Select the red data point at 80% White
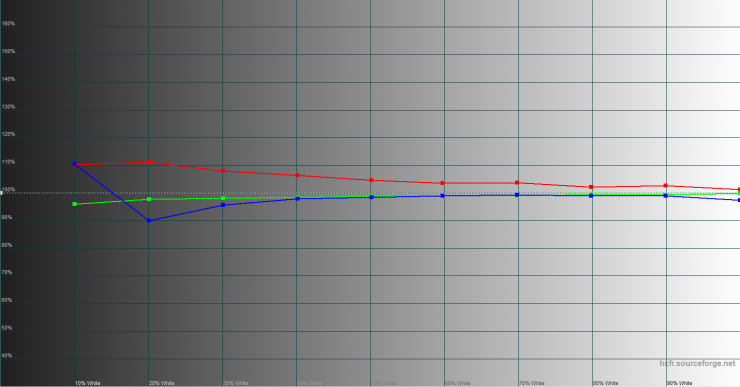The image size is (740, 387). tap(591, 187)
